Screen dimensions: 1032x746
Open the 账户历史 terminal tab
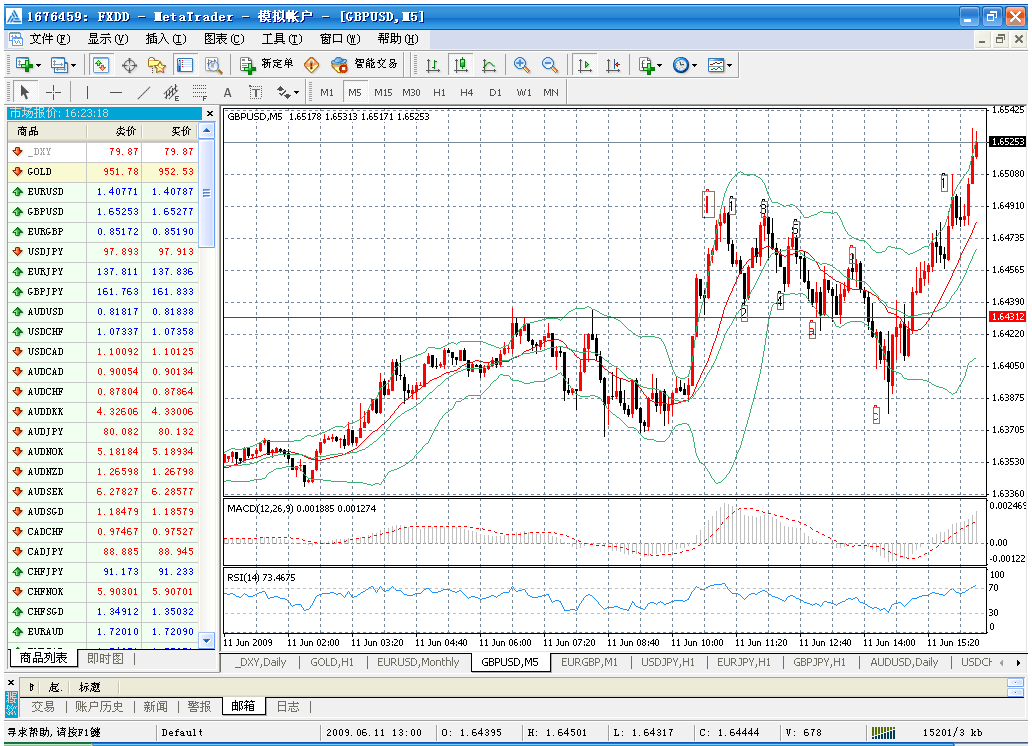coord(99,706)
